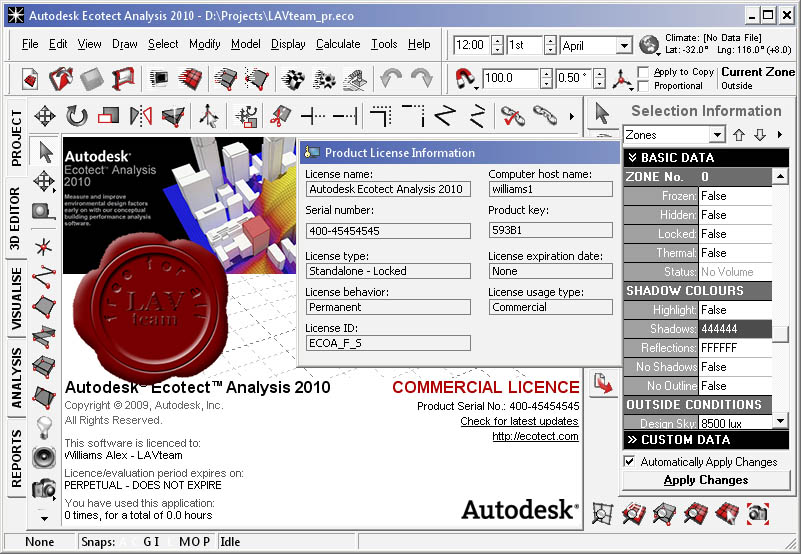Click the Shadows colour value 444444
The image size is (801, 554).
(735, 329)
